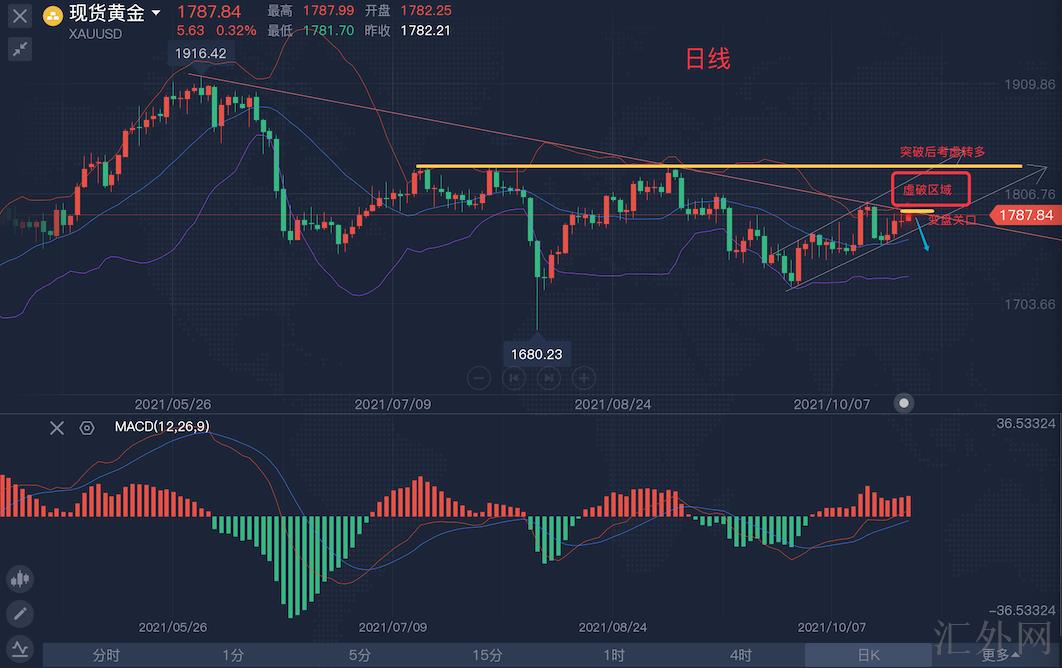Screen dimensions: 1062x668
Task: Click the -36.53324 MACD scale value
Action: coord(1022,610)
